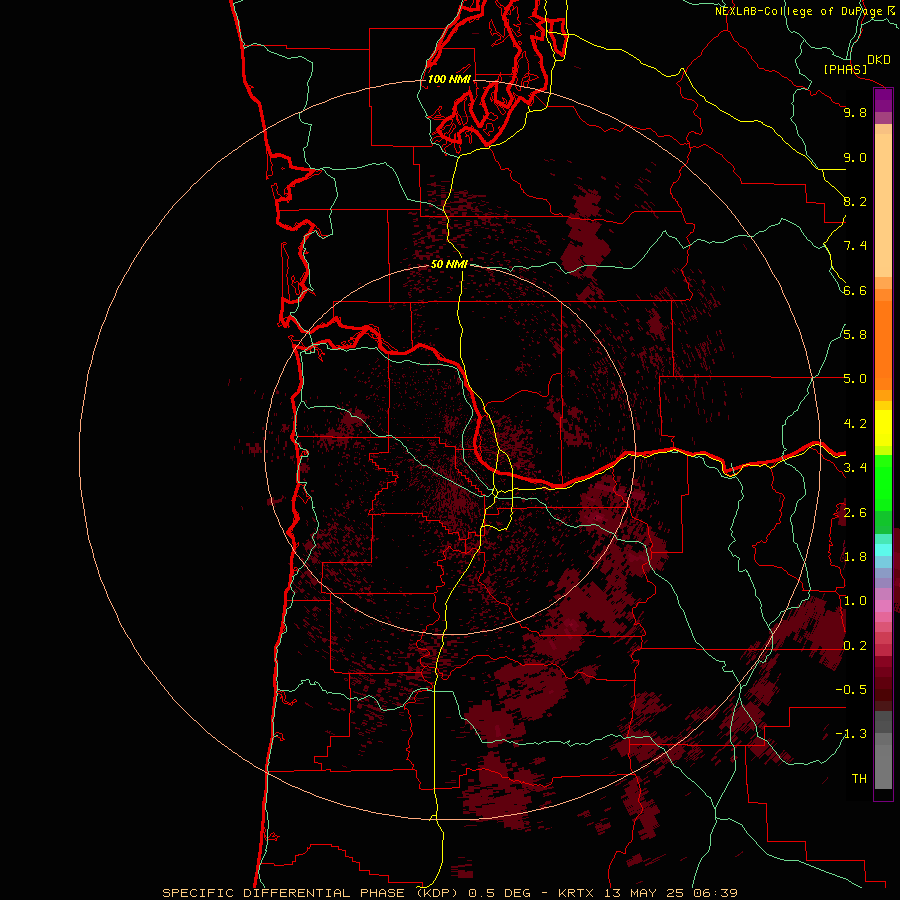Viewport: 900px width, 900px height.
Task: Click the NEXLAB-College of DuPage credit text
Action: (800, 11)
